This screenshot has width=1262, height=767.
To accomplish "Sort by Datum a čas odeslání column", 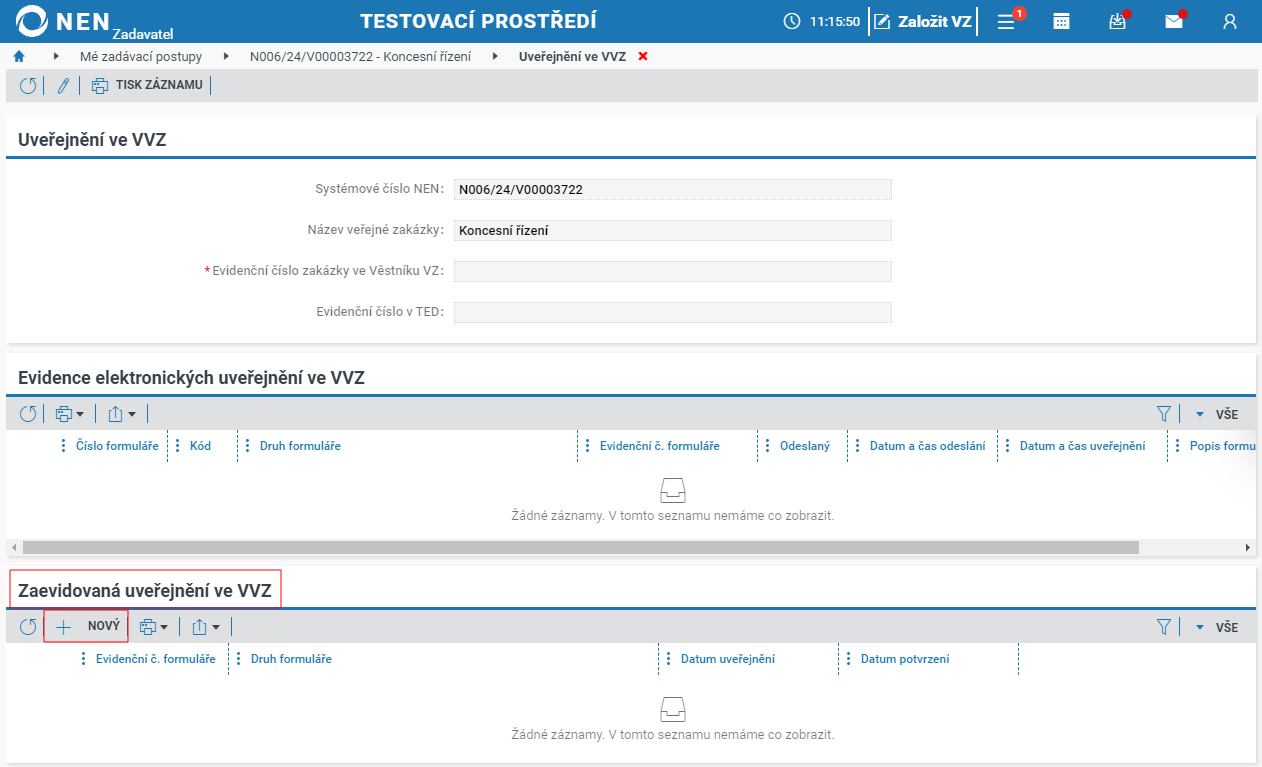I will (x=927, y=446).
